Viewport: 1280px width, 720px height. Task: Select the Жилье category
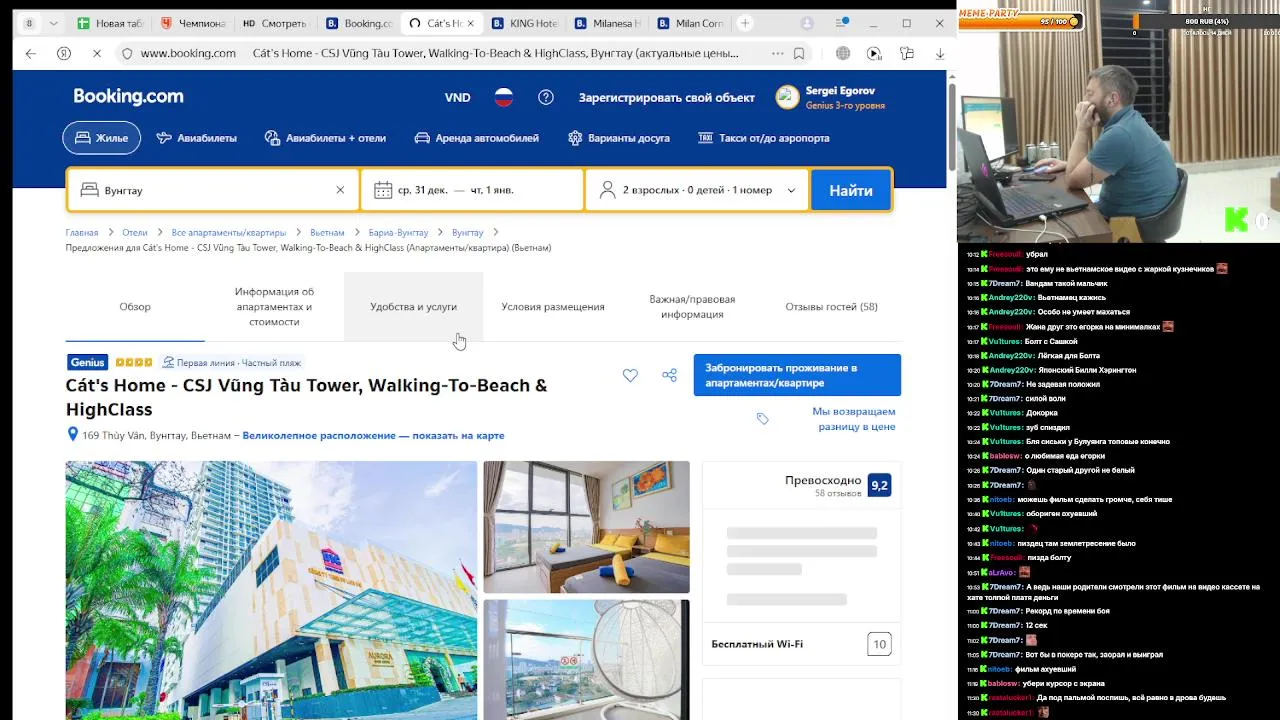point(101,138)
